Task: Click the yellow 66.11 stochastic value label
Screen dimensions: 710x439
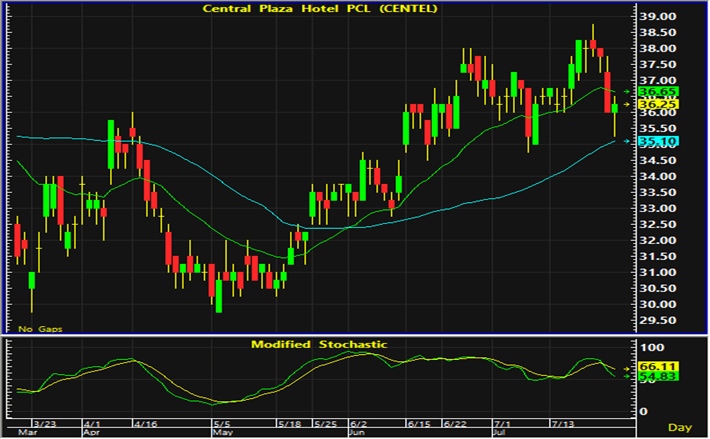Action: click(x=657, y=367)
